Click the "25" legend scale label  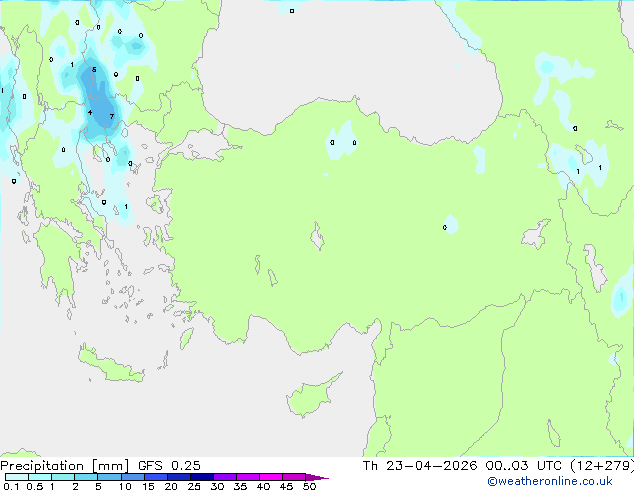click(194, 486)
